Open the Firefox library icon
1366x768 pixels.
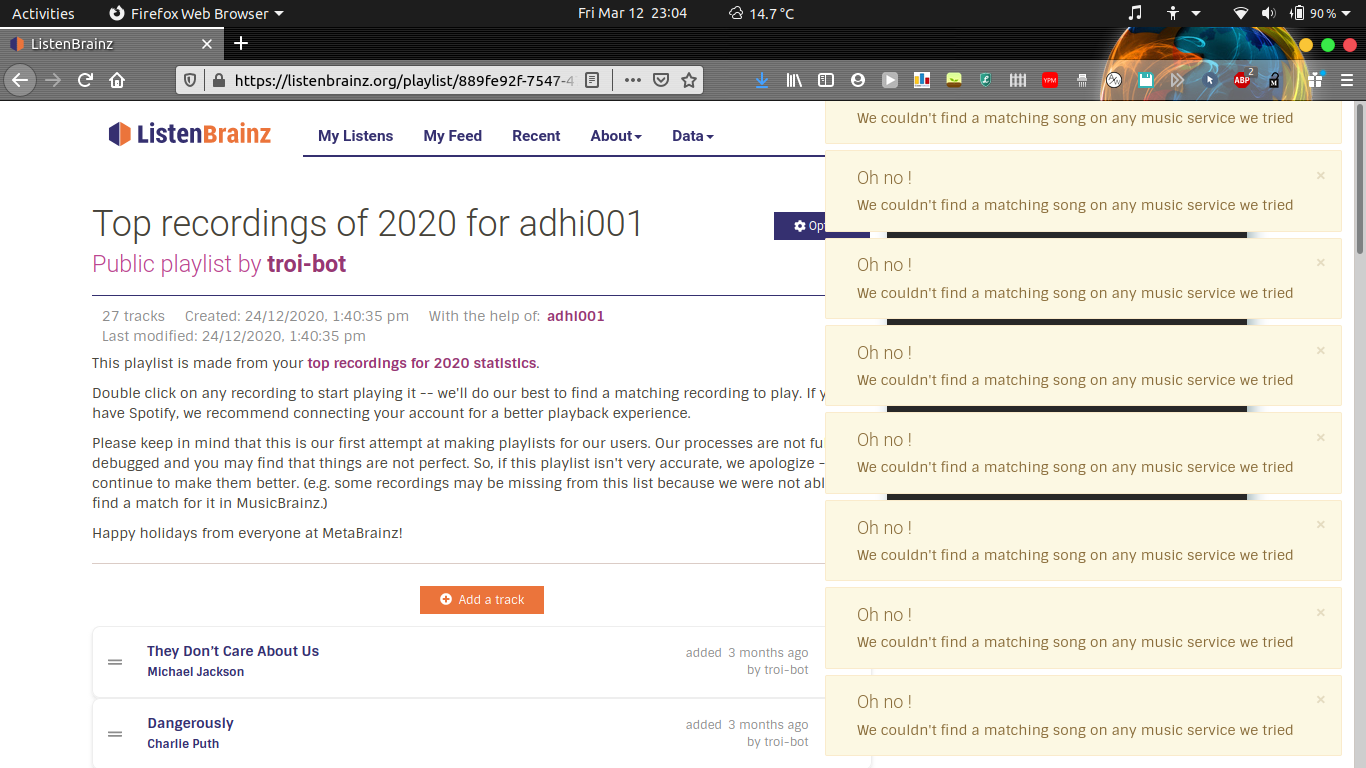[x=794, y=80]
